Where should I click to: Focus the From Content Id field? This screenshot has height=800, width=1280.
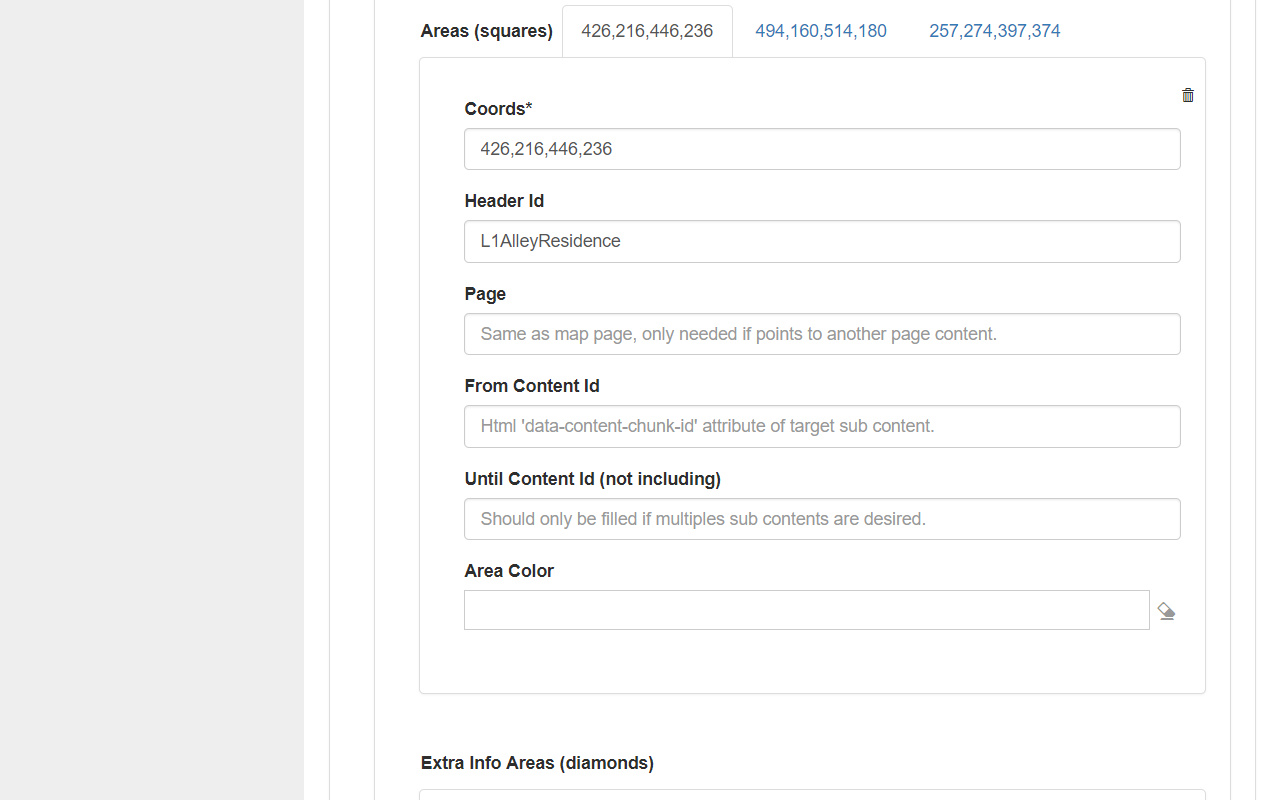tap(822, 426)
